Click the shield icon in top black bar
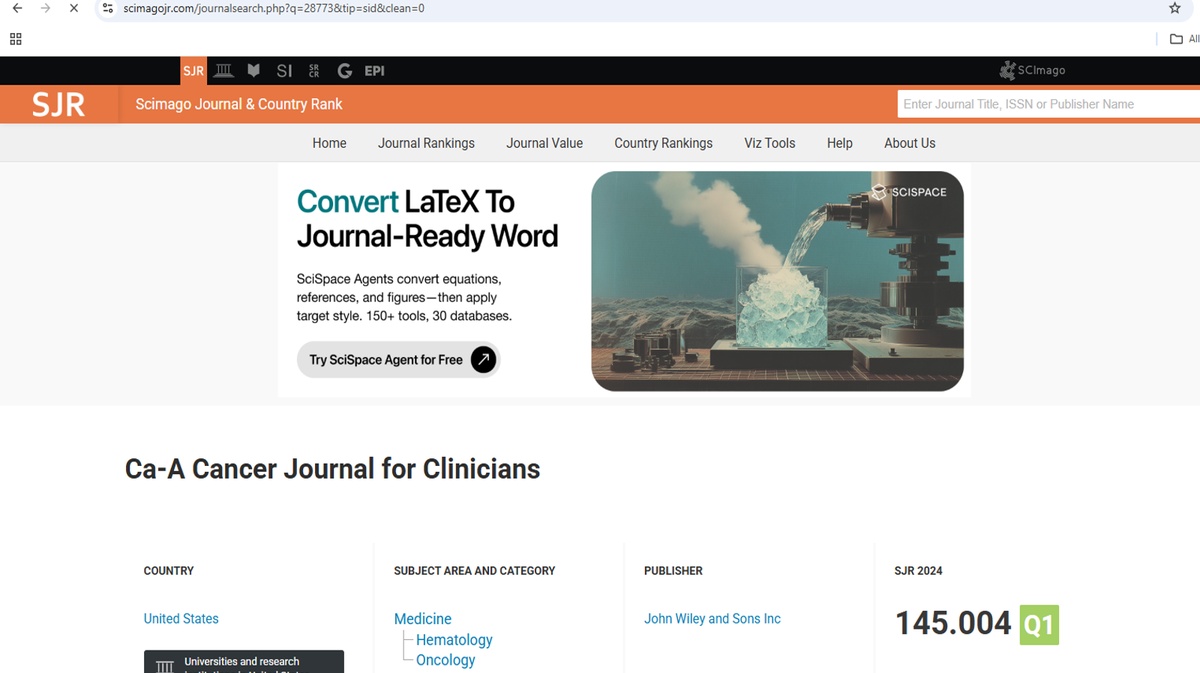 point(254,71)
